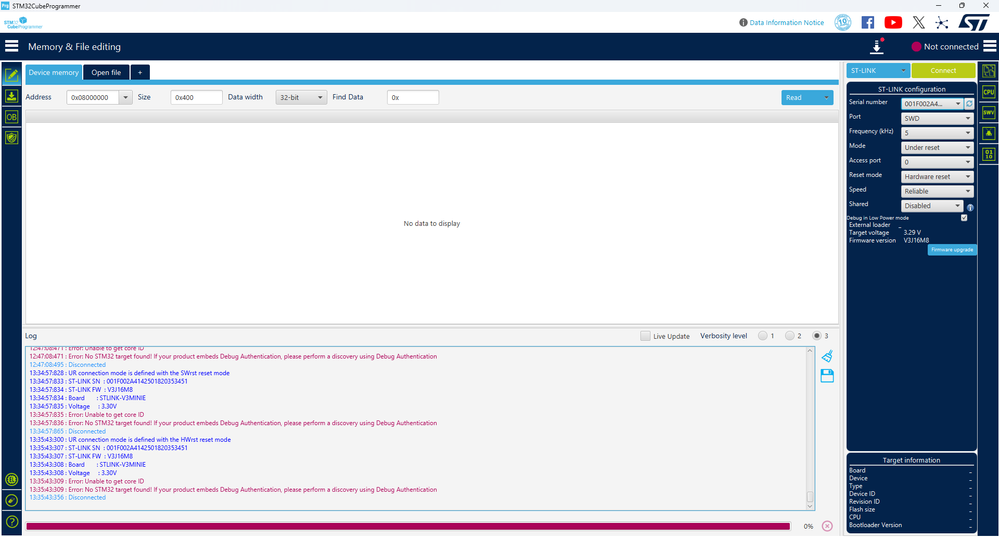Click the 'Target voltage' label text

868,233
